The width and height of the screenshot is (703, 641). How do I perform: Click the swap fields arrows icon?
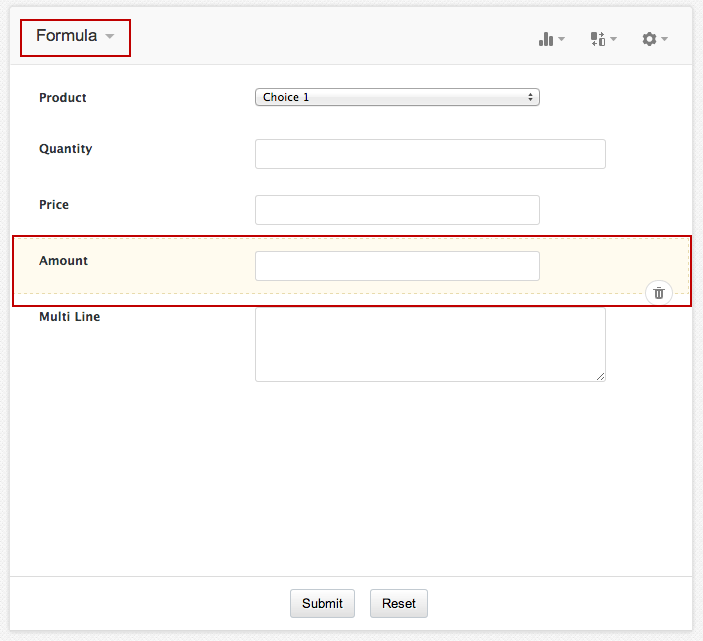coord(598,39)
